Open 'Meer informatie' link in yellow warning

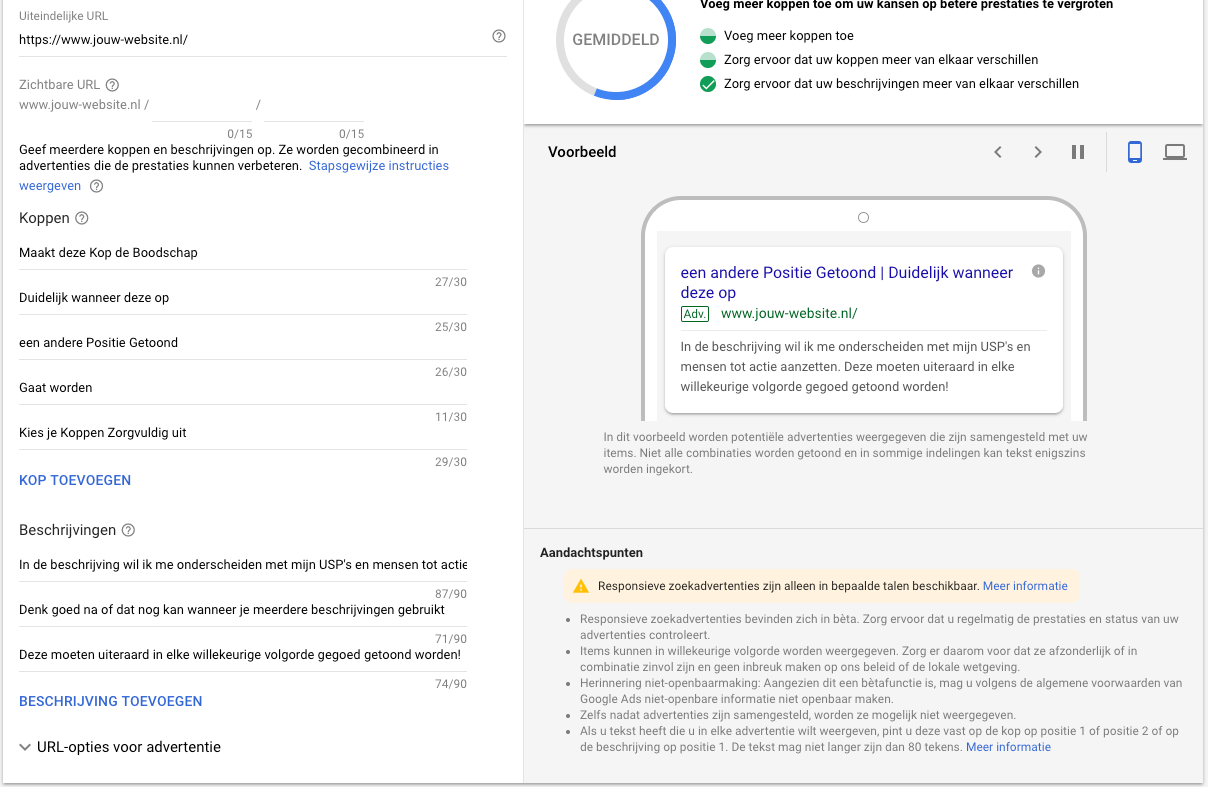tap(1025, 586)
